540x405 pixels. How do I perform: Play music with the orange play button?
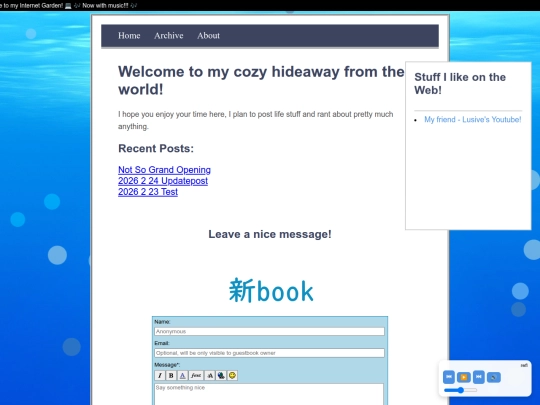(464, 377)
